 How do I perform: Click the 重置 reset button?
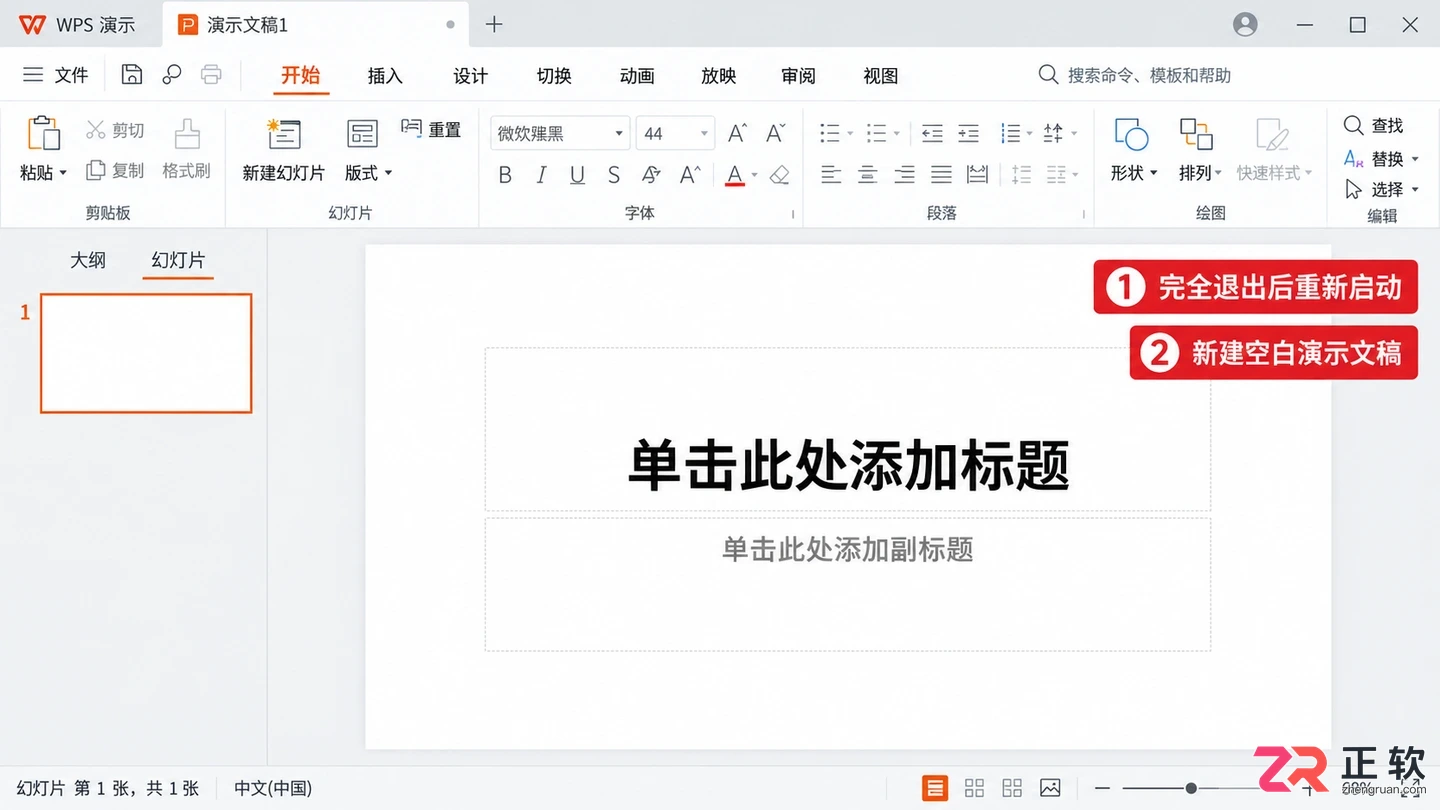pyautogui.click(x=431, y=129)
